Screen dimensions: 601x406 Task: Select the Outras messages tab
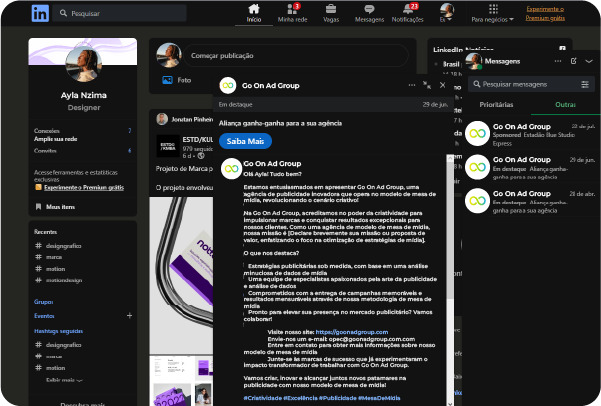(x=565, y=104)
